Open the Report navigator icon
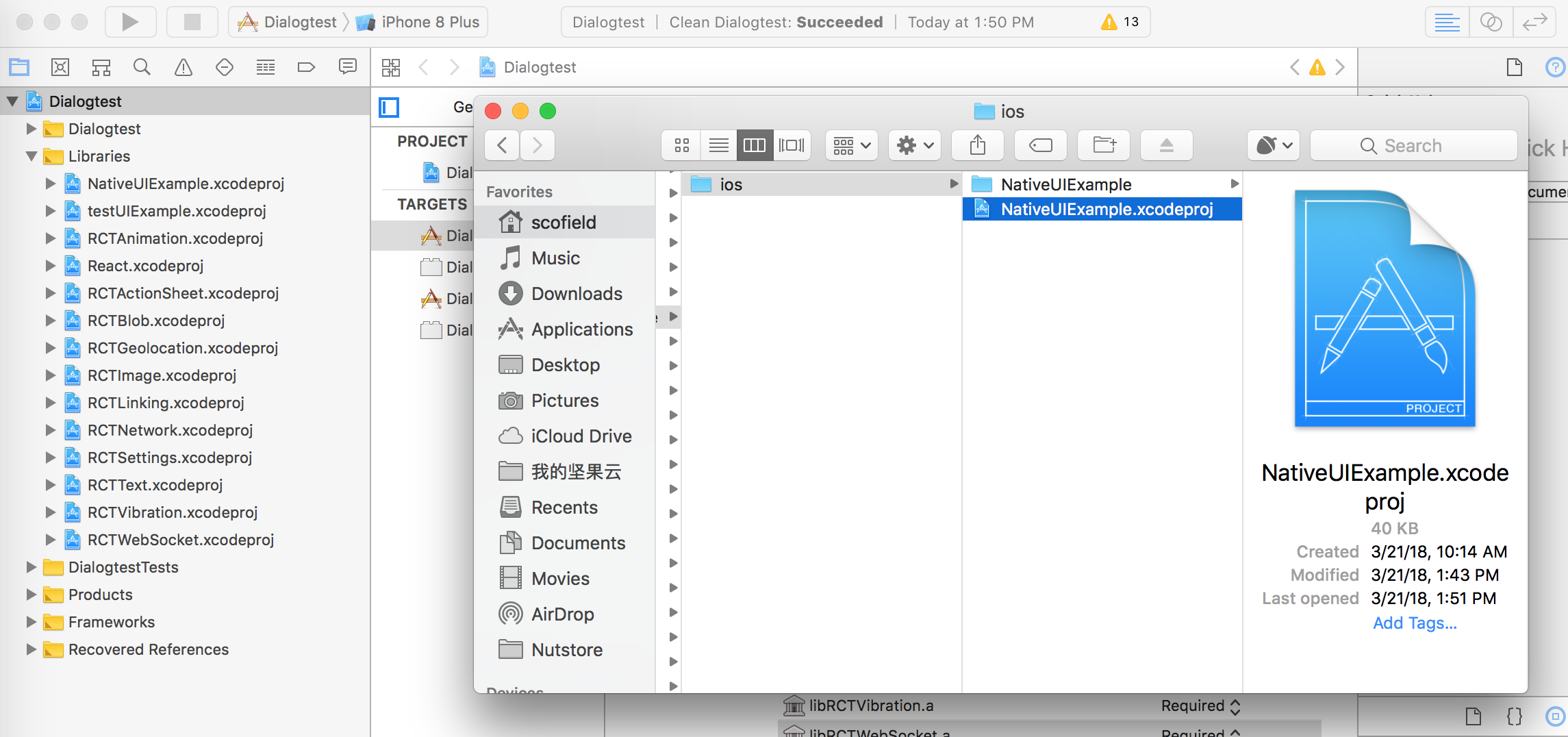 [347, 66]
